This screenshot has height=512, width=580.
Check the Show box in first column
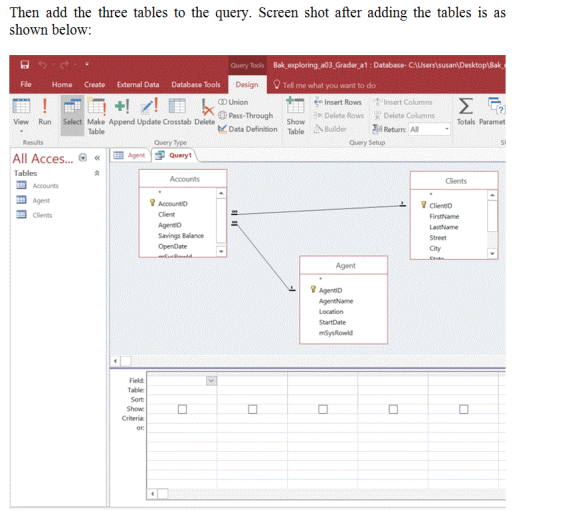(x=182, y=409)
